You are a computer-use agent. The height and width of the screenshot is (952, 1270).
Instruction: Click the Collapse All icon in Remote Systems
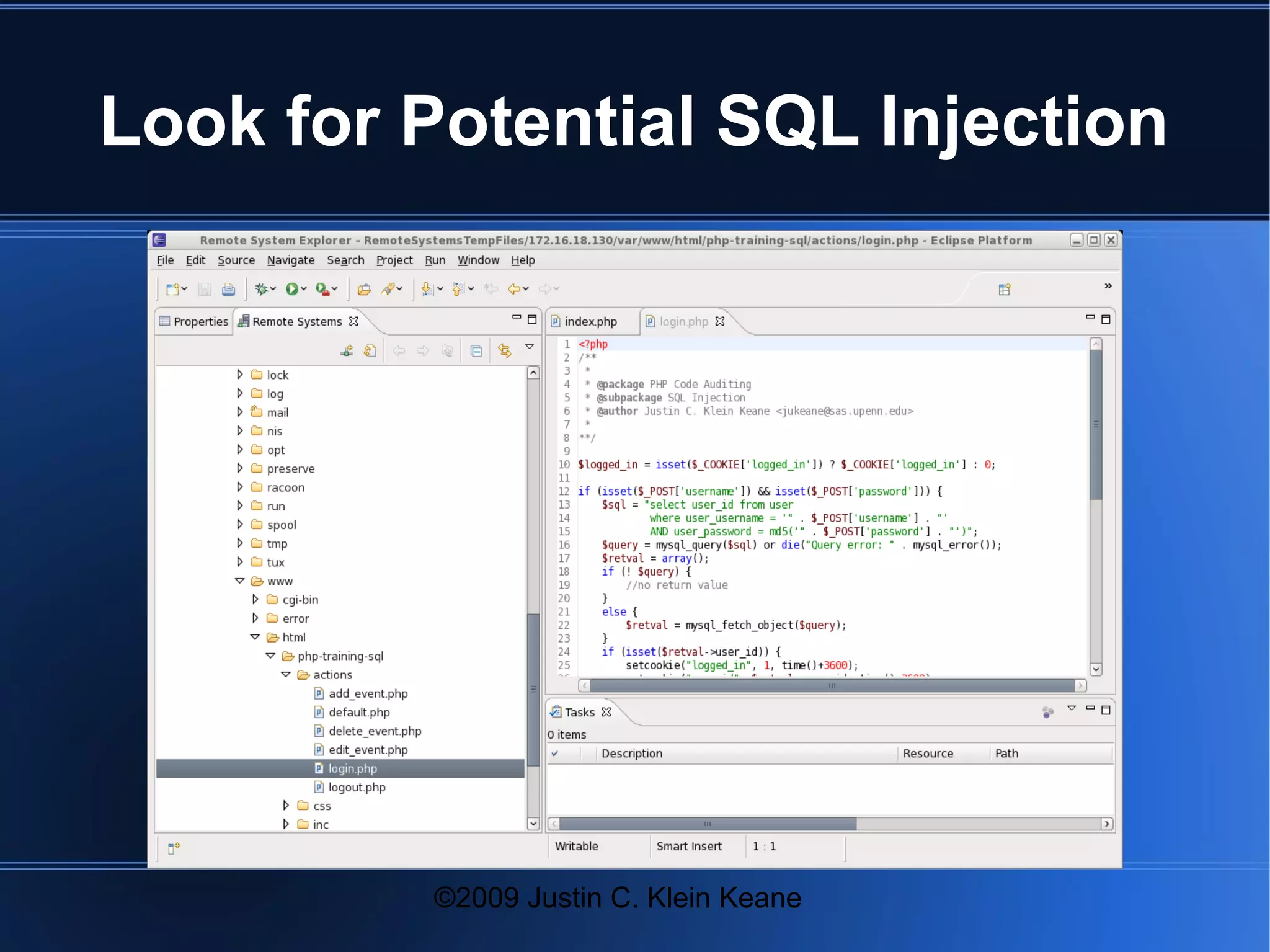click(x=476, y=352)
